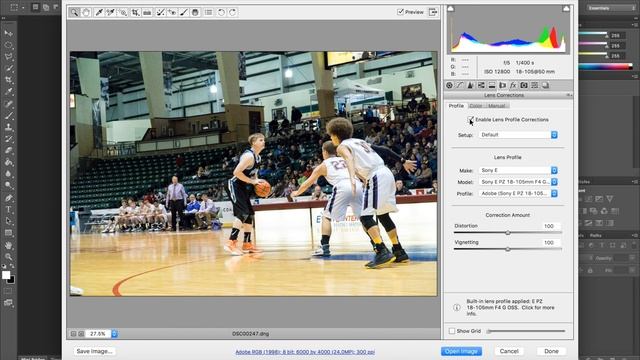Viewport: 640px width, 360px height.
Task: Select the Red Eye Removal tool
Action: point(172,12)
